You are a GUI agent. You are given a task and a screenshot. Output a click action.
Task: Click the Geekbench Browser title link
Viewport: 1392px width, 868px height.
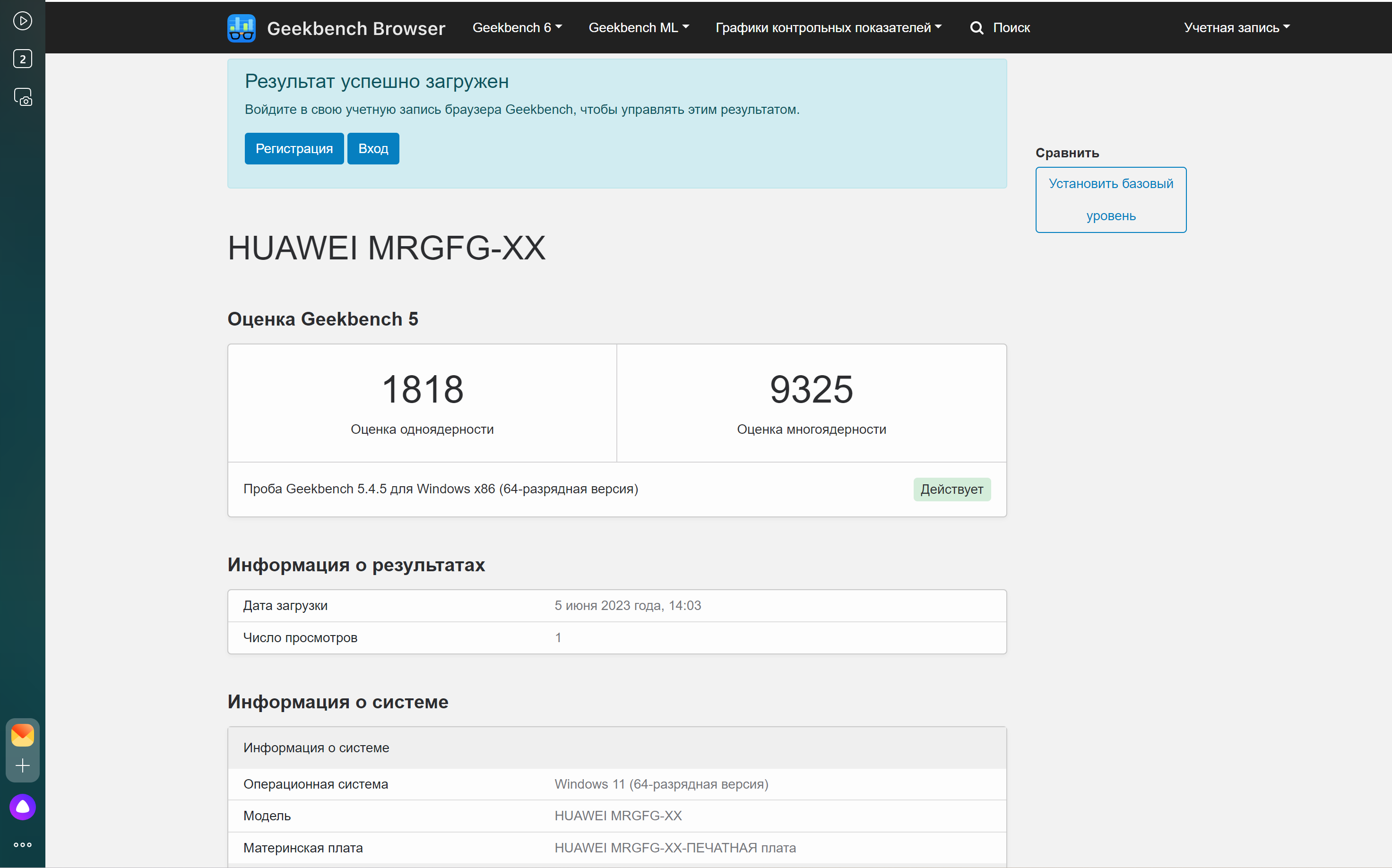pyautogui.click(x=356, y=28)
